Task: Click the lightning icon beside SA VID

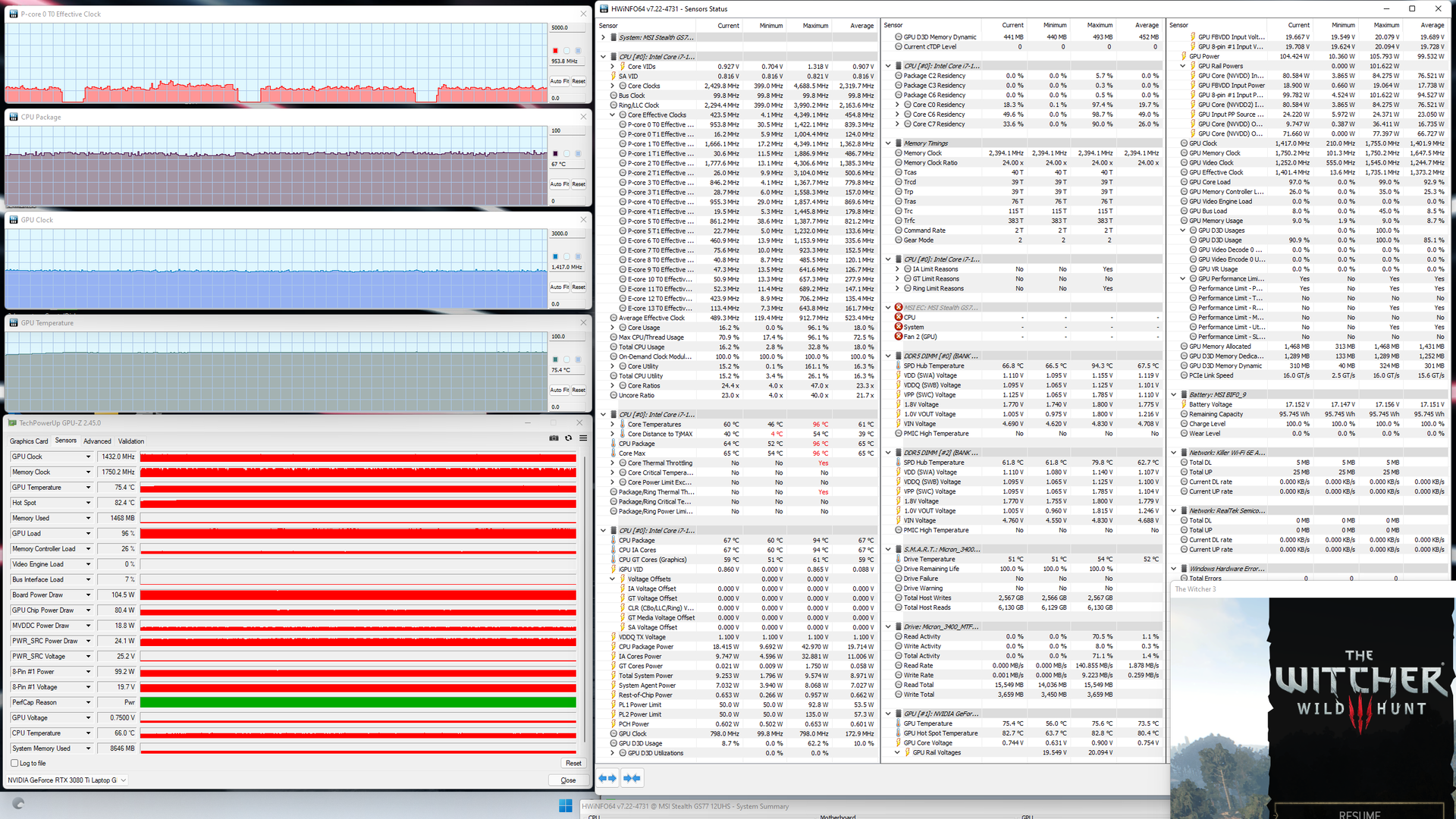Action: (x=613, y=77)
